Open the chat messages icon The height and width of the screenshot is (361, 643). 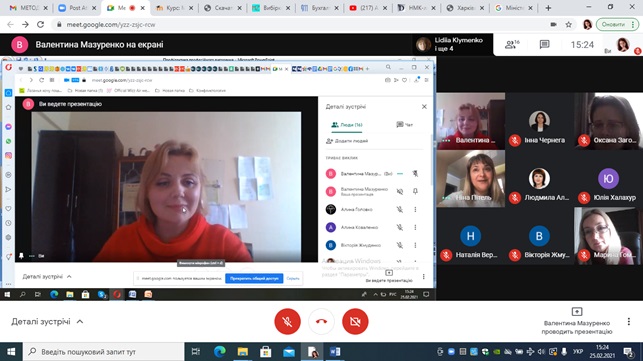point(545,44)
